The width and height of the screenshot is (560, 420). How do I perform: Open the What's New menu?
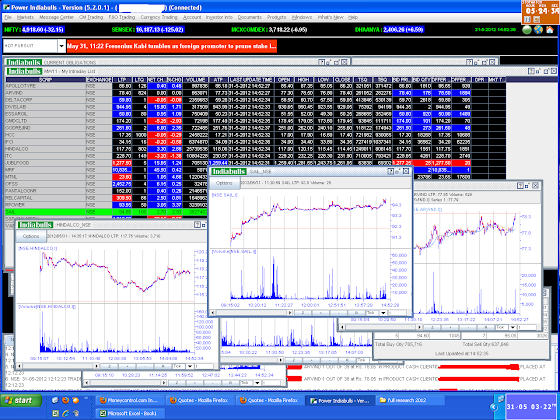pos(330,17)
